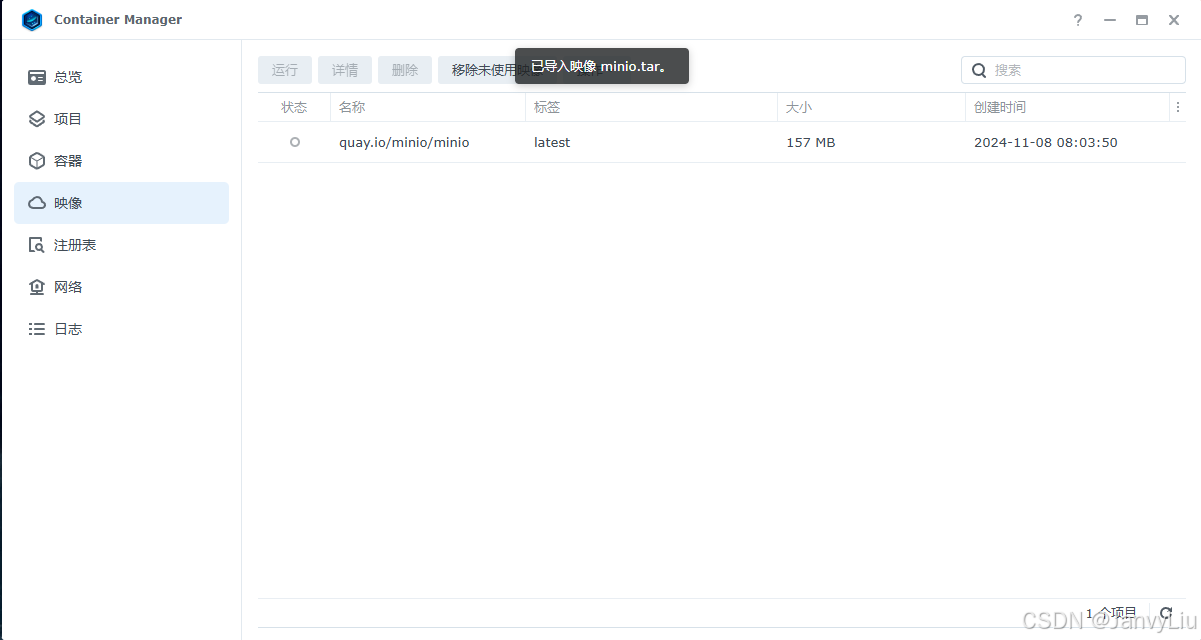The width and height of the screenshot is (1201, 640).
Task: Click the status circle of minio image
Action: pos(295,142)
